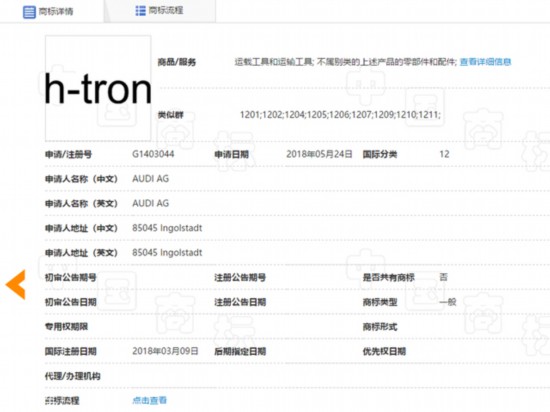Click the 注册公告期号 label
The width and height of the screenshot is (550, 412).
pyautogui.click(x=240, y=277)
